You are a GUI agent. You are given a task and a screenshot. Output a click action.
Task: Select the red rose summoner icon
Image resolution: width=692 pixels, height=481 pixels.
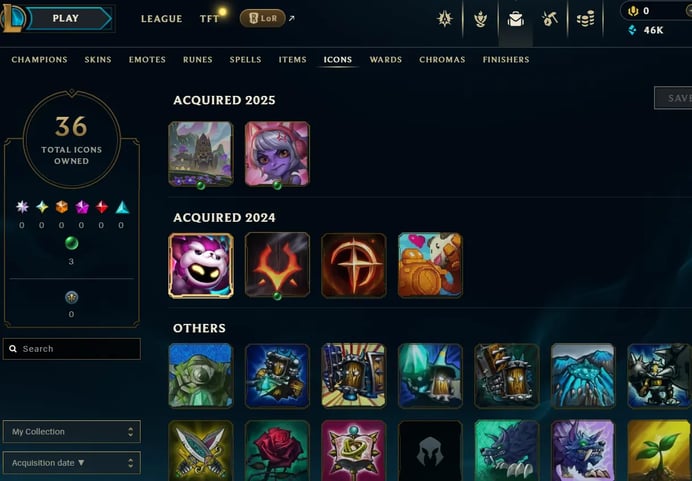click(x=277, y=451)
